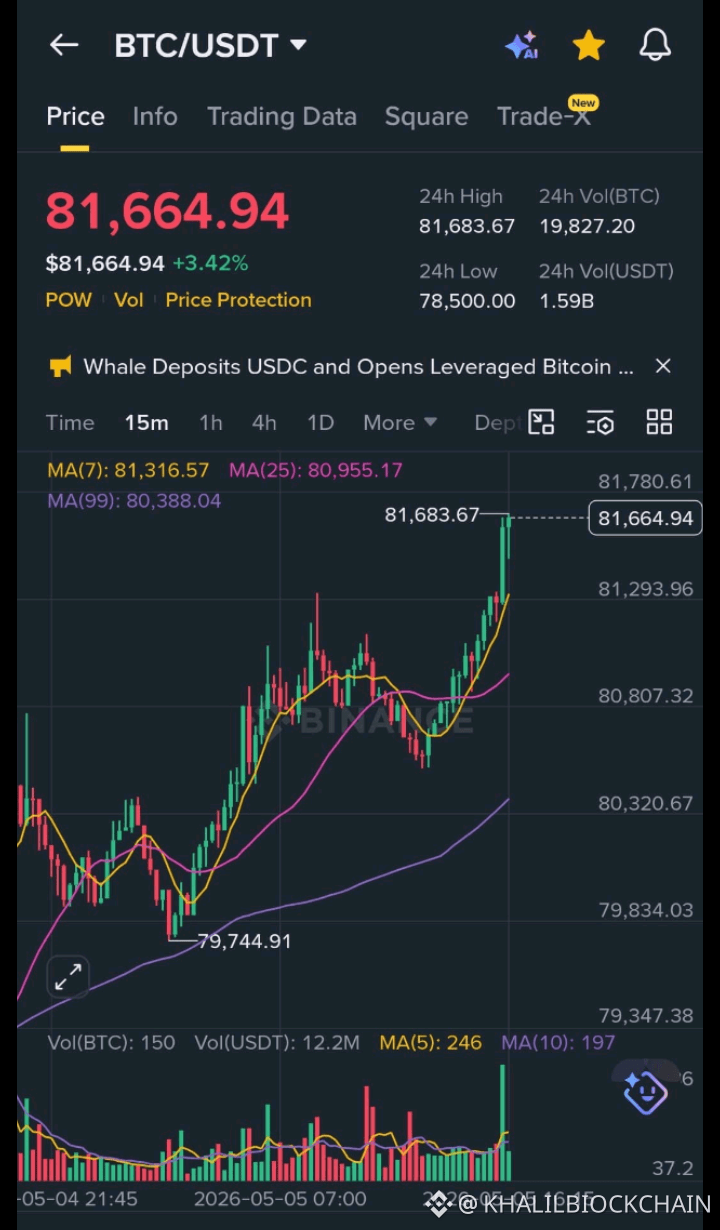Tap the Vol(BTC): 150 label
This screenshot has height=1230, width=720.
click(111, 1043)
